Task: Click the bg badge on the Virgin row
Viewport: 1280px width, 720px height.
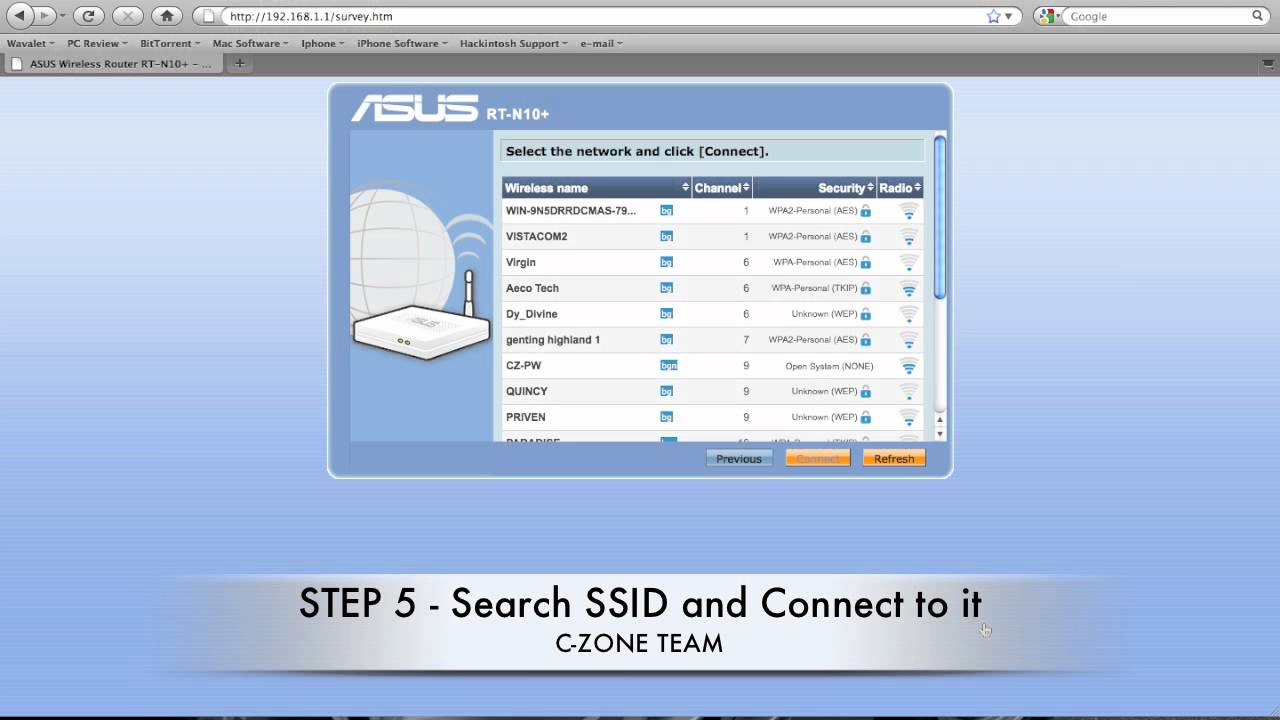Action: 666,262
